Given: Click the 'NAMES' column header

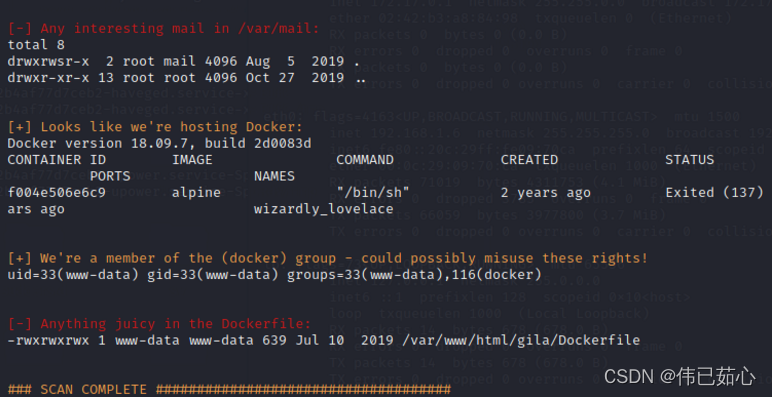Looking at the screenshot, I should (274, 176).
